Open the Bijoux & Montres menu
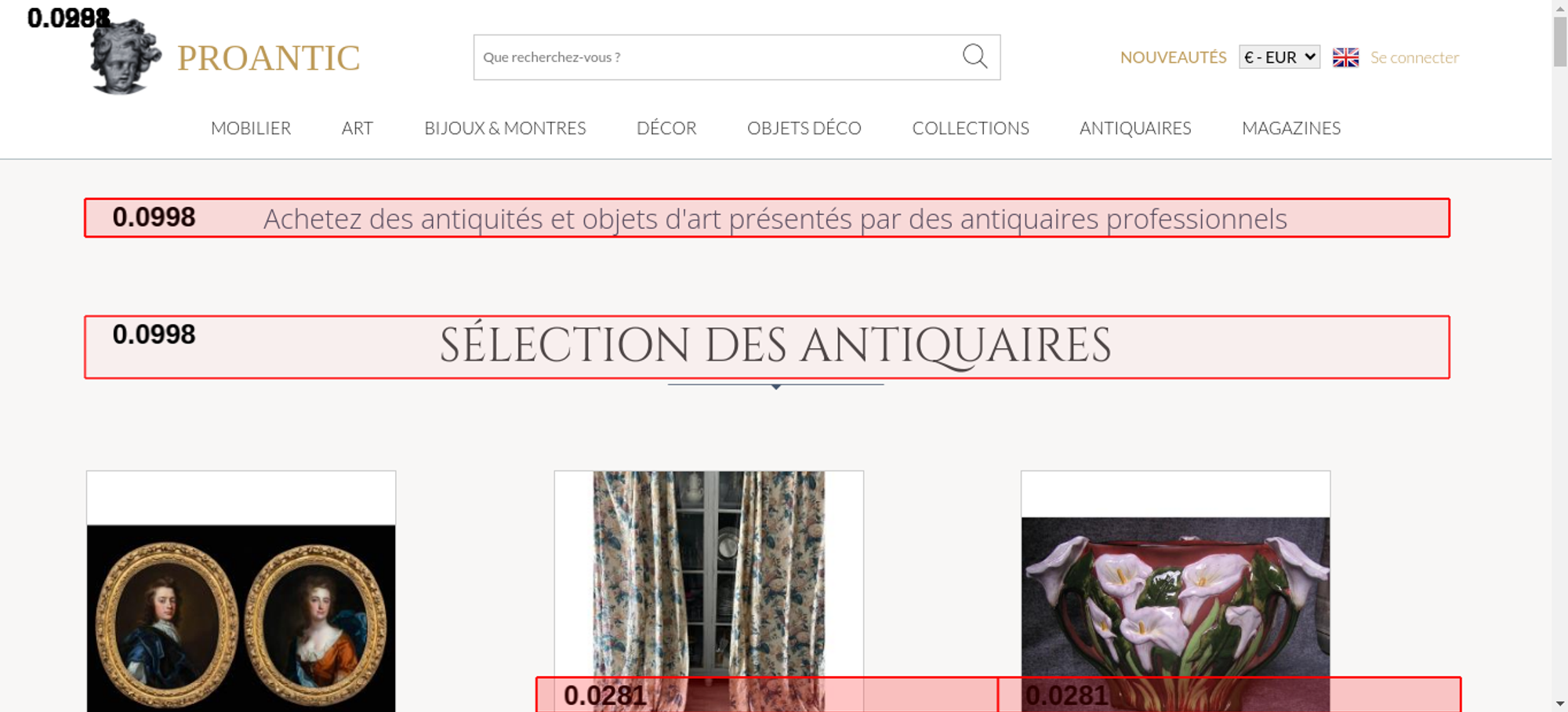1568x712 pixels. tap(505, 128)
